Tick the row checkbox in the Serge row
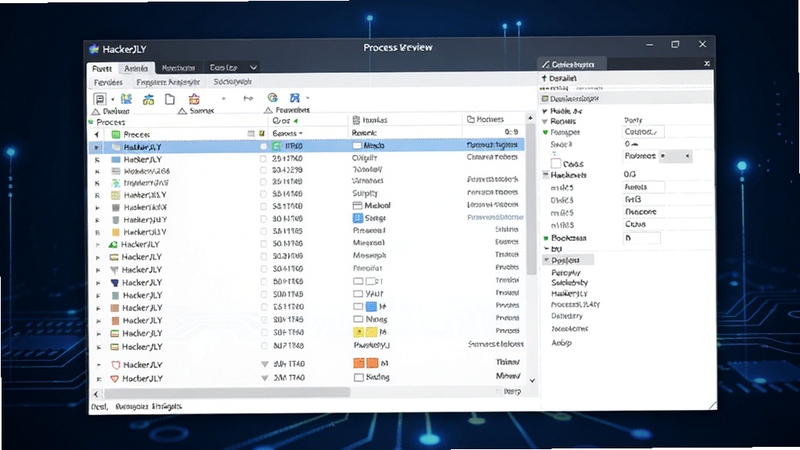 coord(263,219)
